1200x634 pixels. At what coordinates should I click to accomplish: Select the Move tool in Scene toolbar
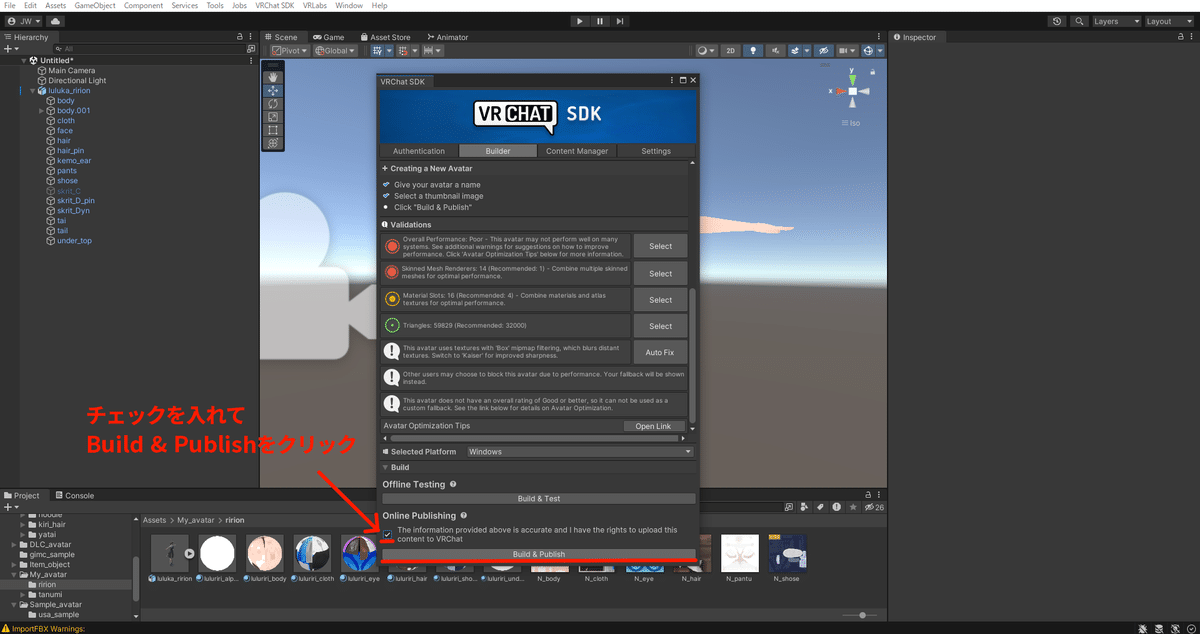tap(273, 90)
